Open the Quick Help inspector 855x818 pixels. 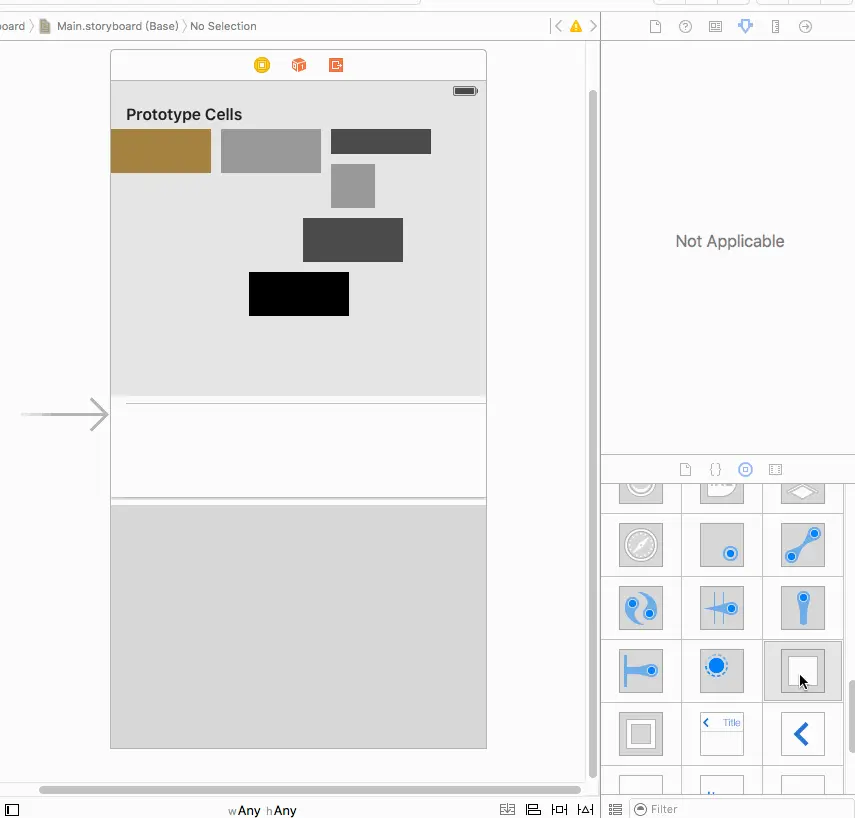(x=685, y=26)
